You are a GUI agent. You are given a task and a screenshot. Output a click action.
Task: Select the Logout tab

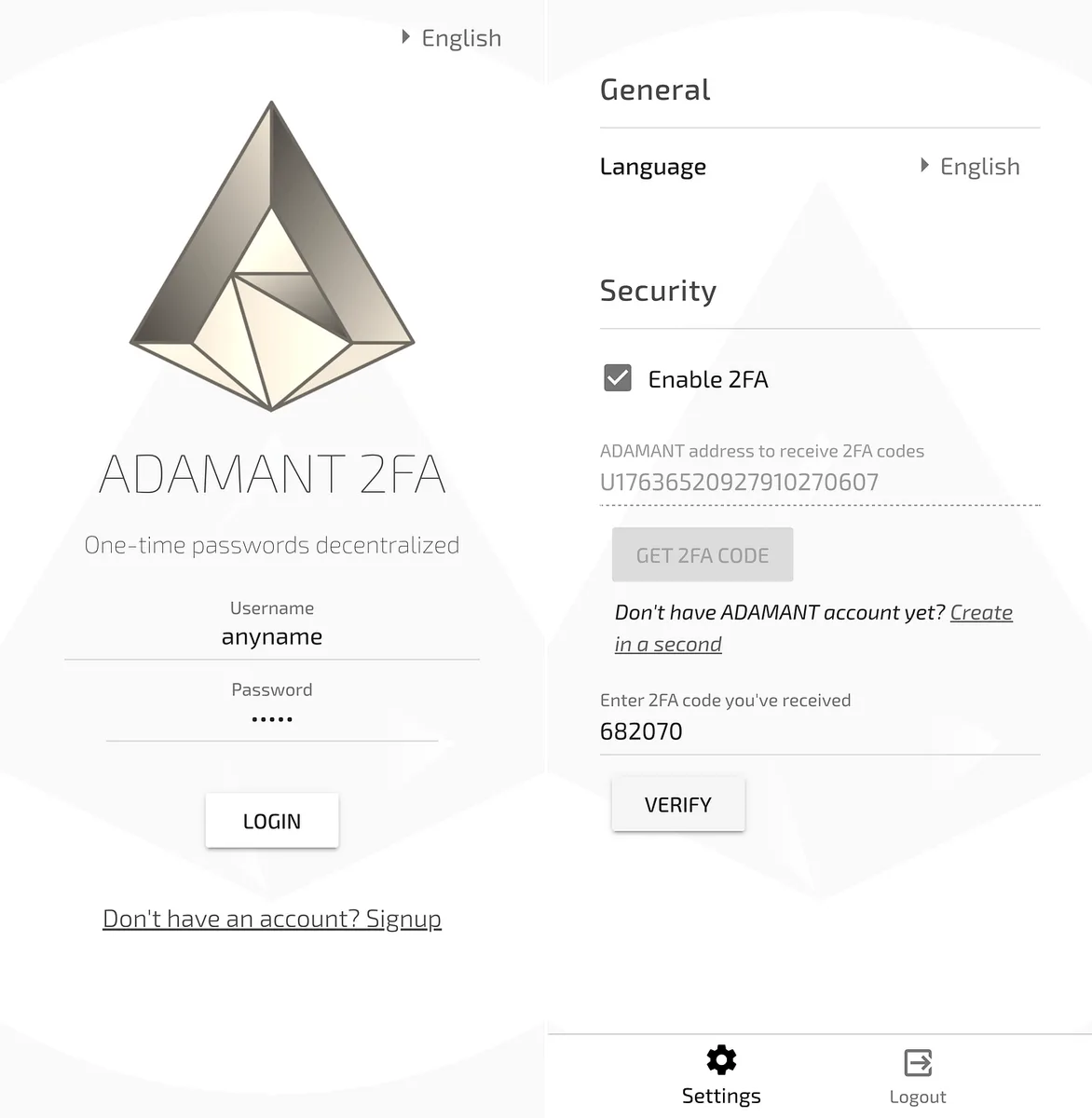918,1077
